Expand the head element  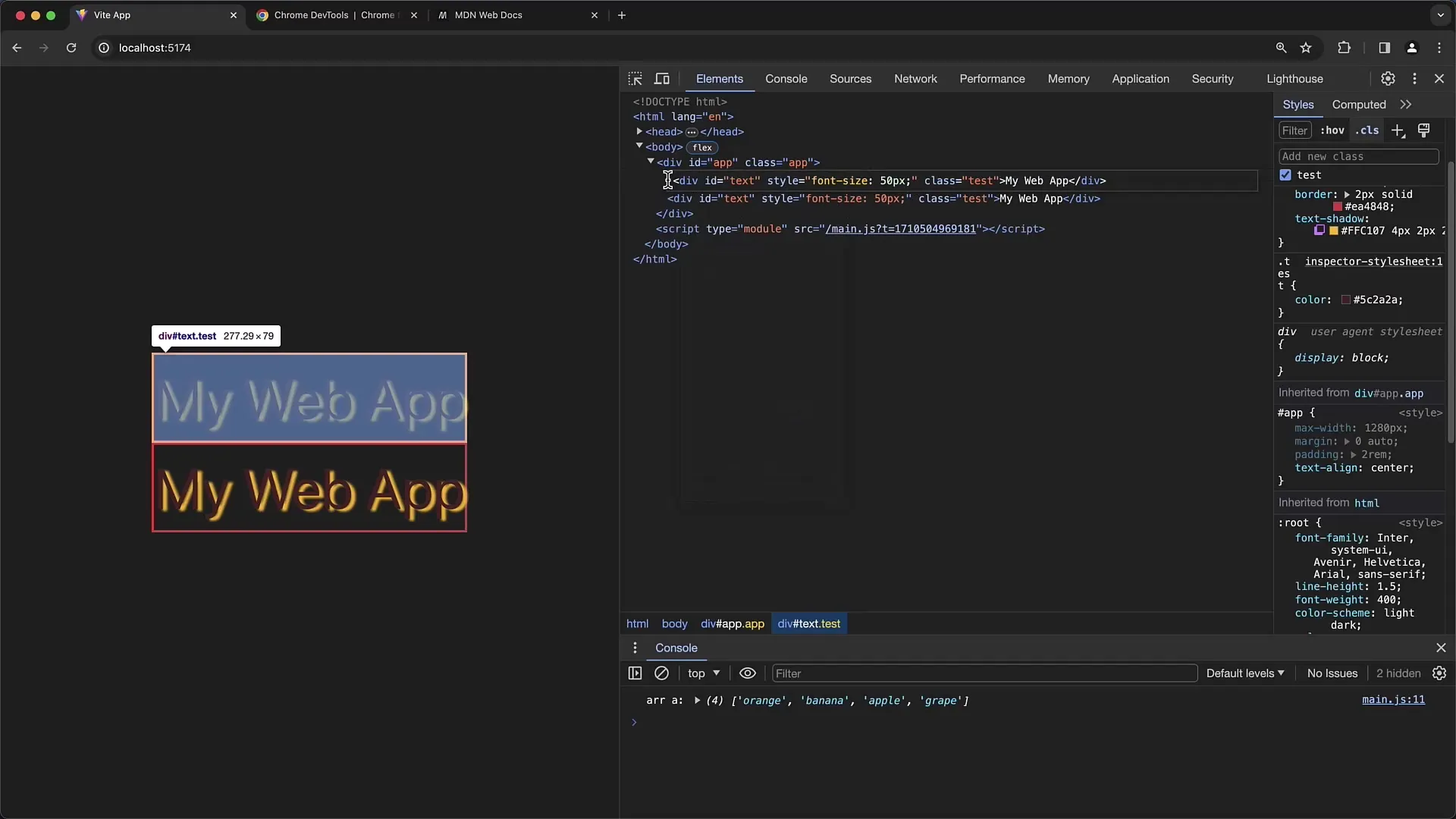click(639, 131)
